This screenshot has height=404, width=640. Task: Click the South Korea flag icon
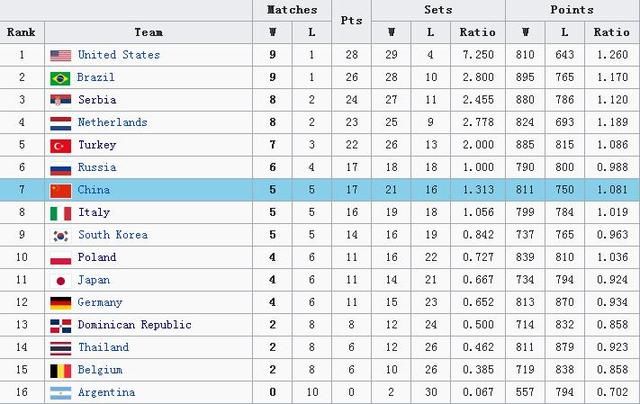(x=60, y=235)
